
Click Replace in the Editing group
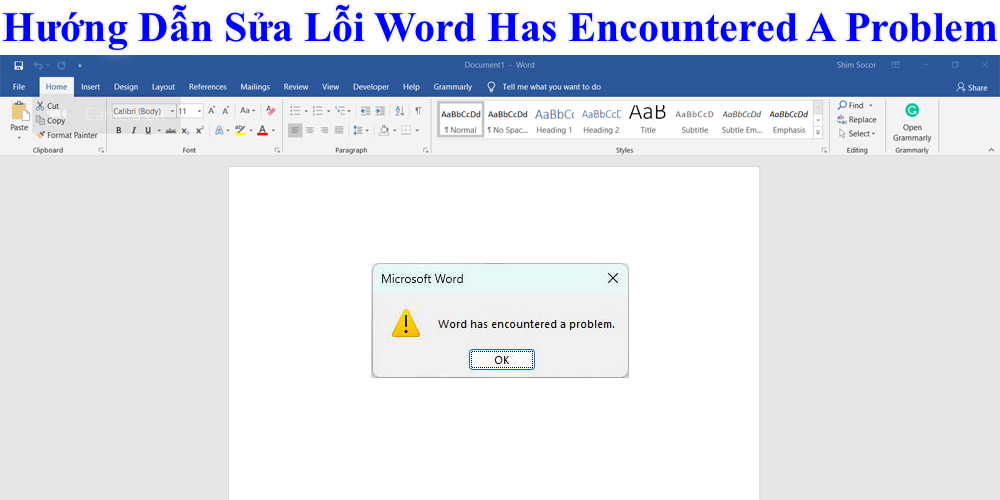coord(857,119)
